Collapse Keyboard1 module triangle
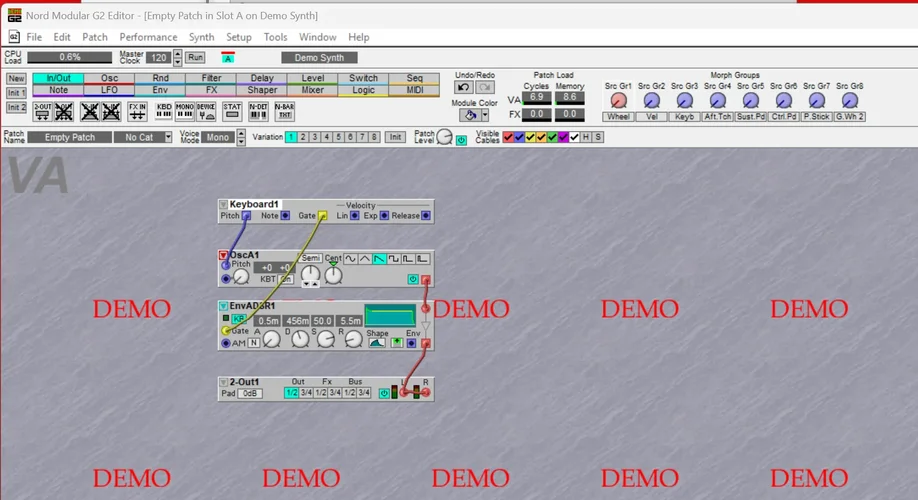This screenshot has height=500, width=918. [223, 204]
